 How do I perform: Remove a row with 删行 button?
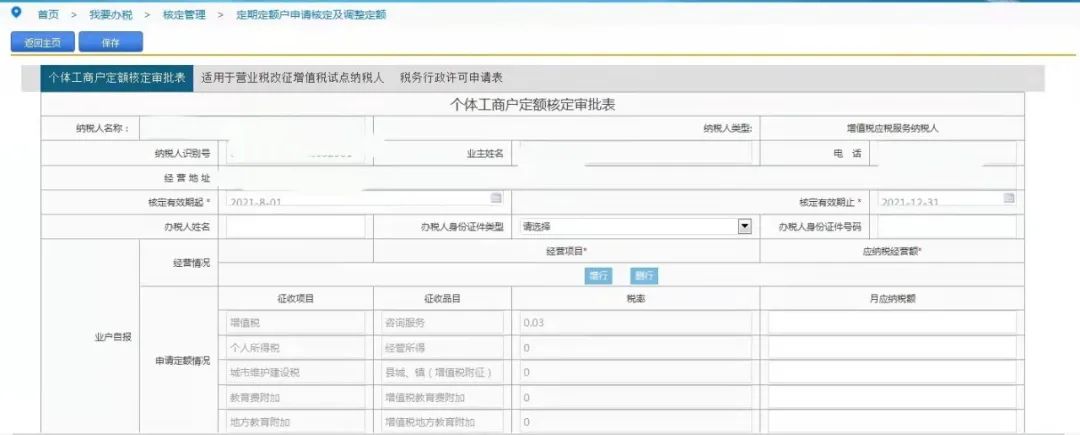(x=644, y=276)
